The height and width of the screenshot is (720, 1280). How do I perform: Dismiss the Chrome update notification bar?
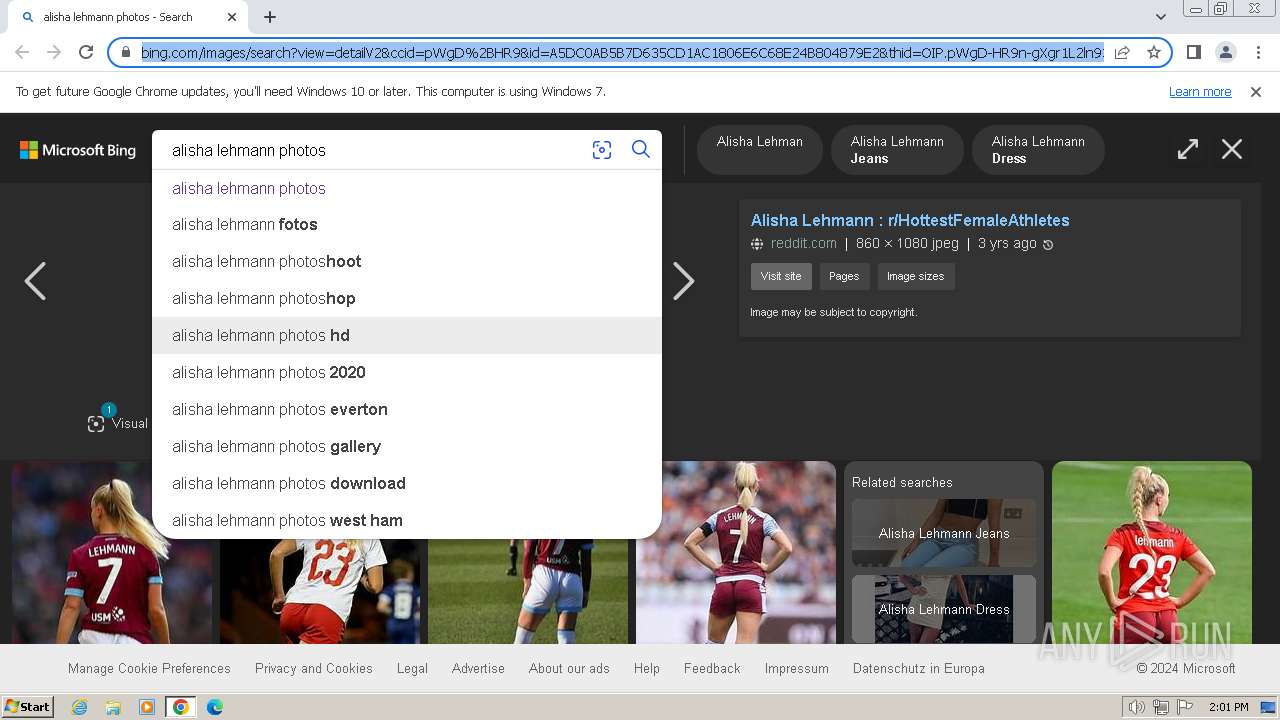pyautogui.click(x=1256, y=92)
